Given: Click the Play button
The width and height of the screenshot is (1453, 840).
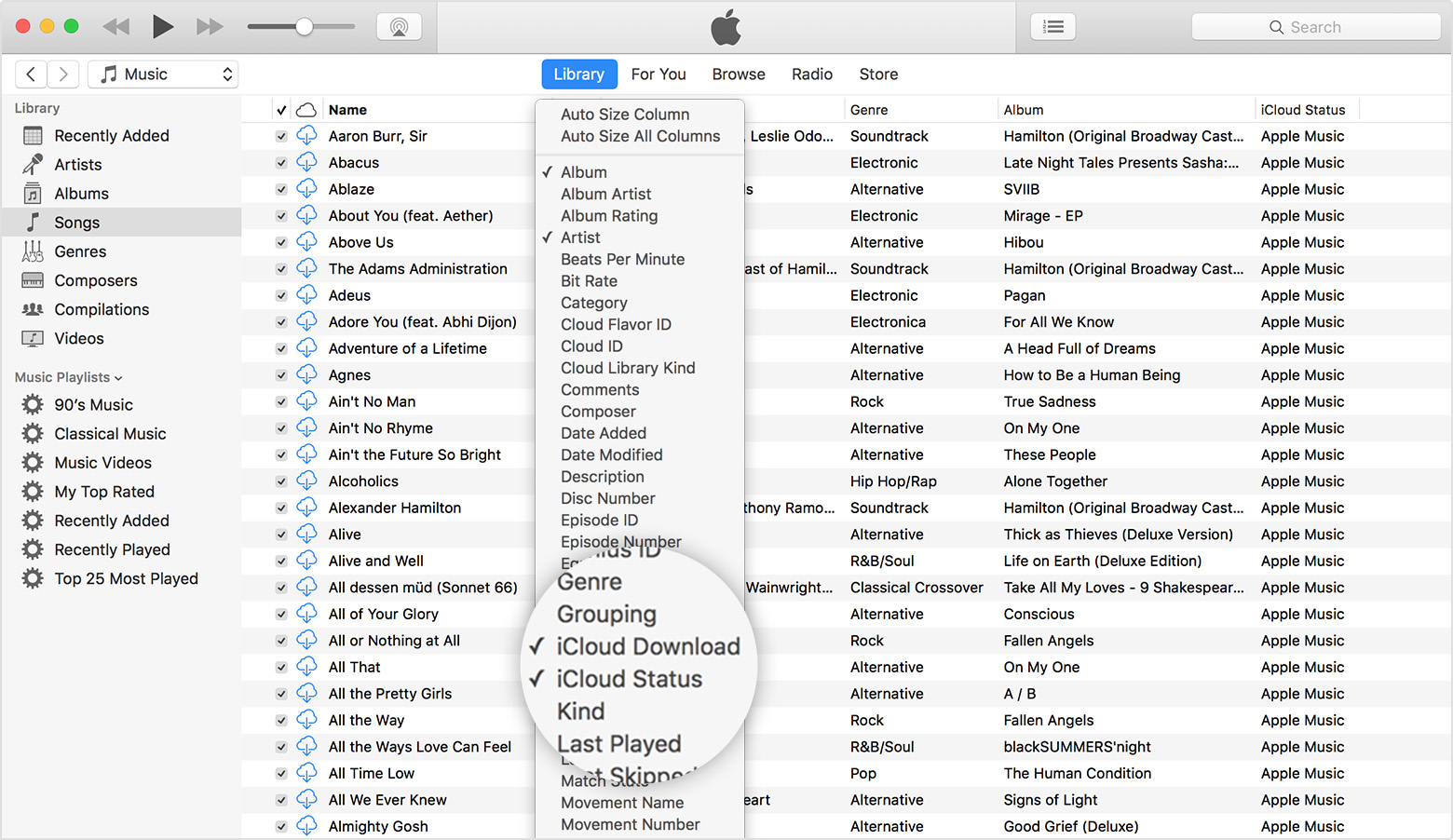Looking at the screenshot, I should (163, 27).
